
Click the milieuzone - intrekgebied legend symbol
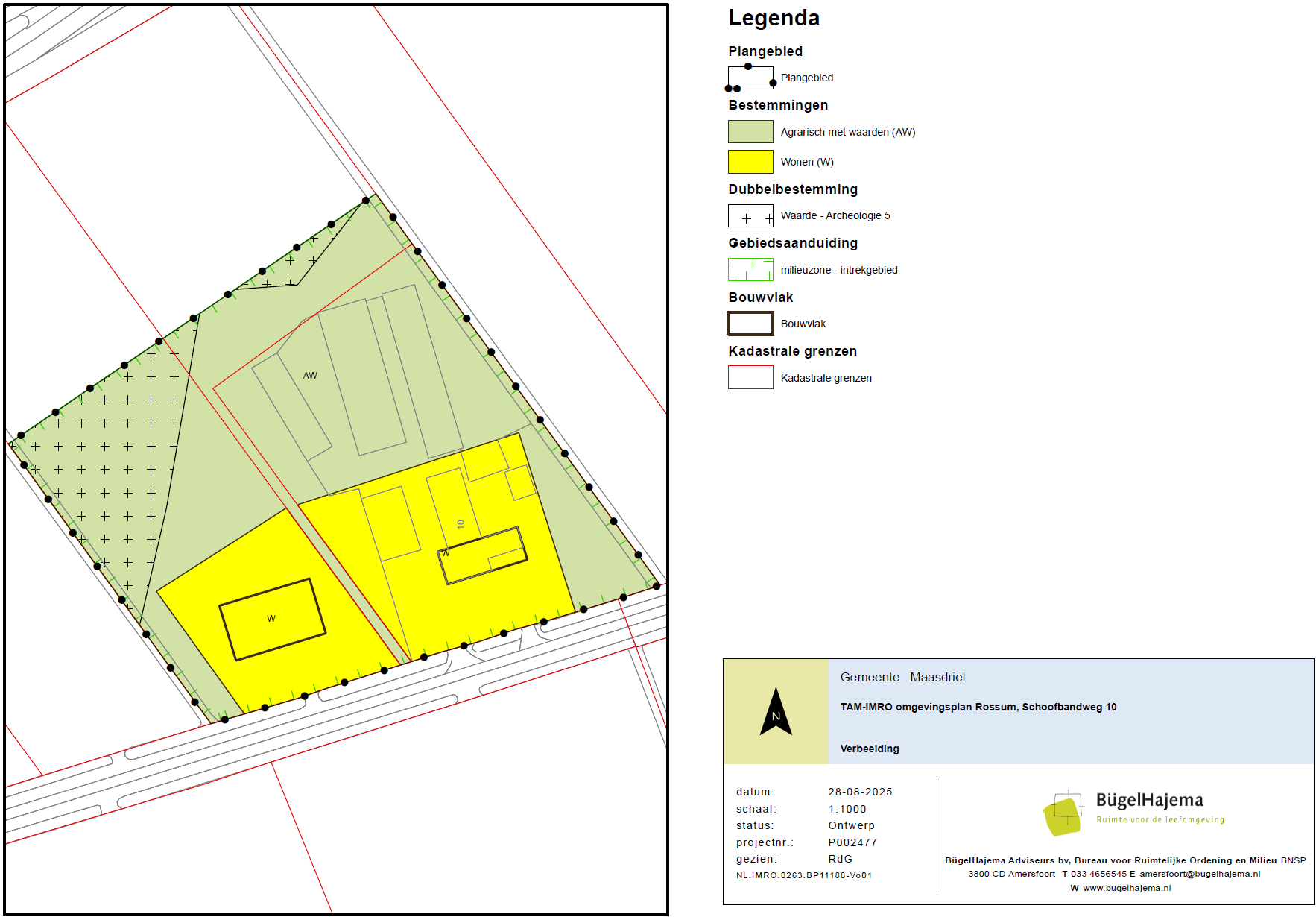(x=750, y=270)
